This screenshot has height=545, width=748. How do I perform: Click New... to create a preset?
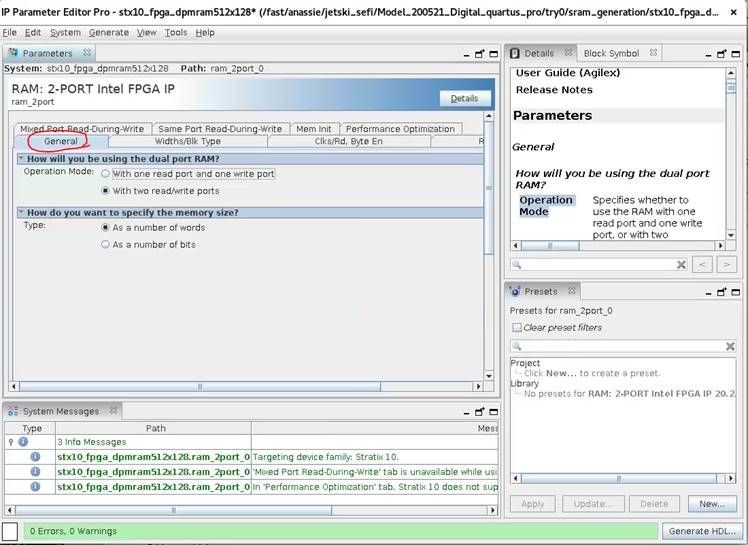tap(712, 504)
